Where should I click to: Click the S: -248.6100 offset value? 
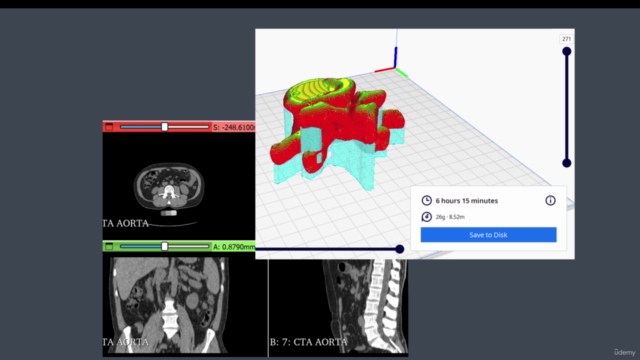point(234,127)
